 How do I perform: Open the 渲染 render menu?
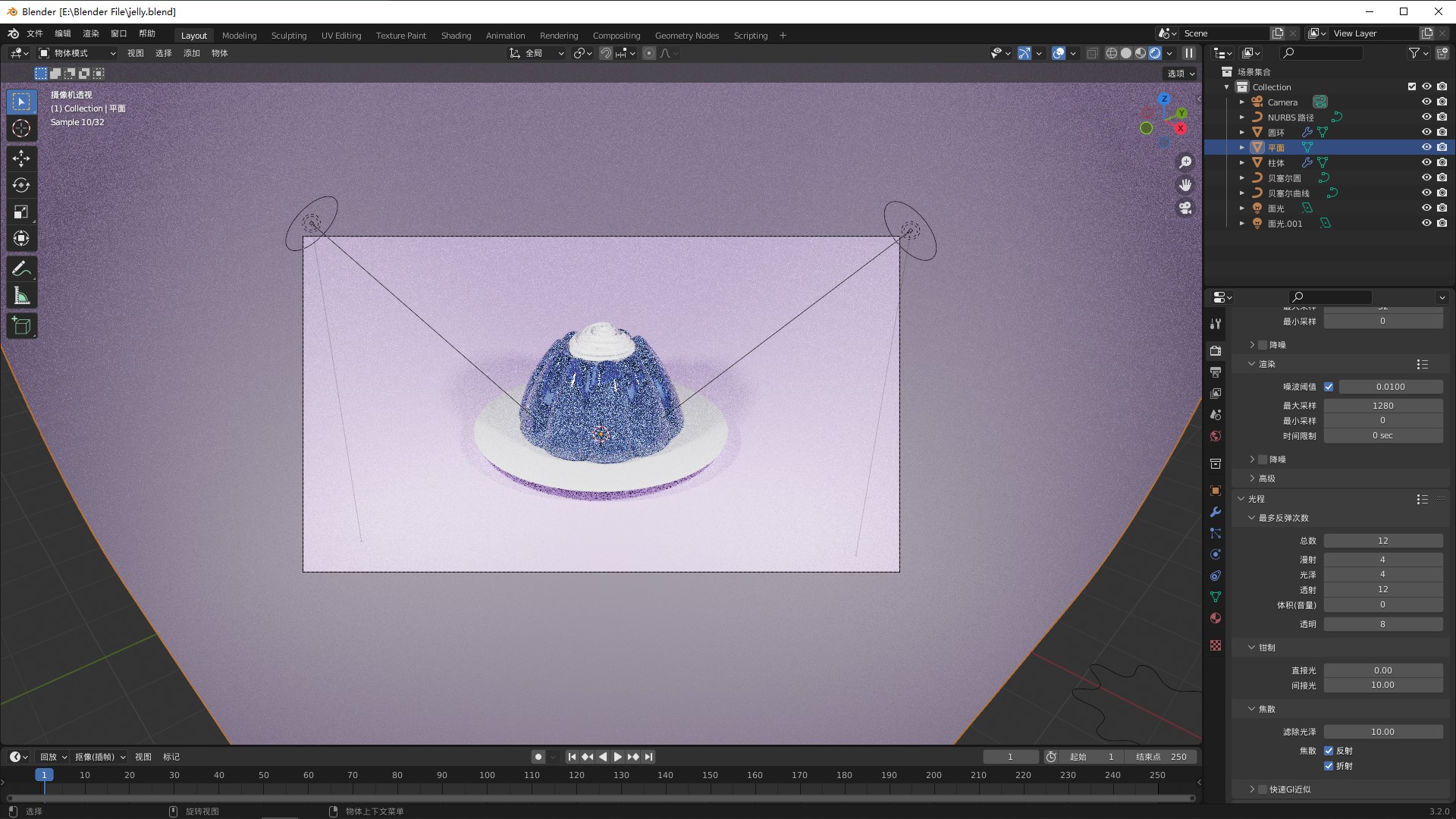click(91, 33)
